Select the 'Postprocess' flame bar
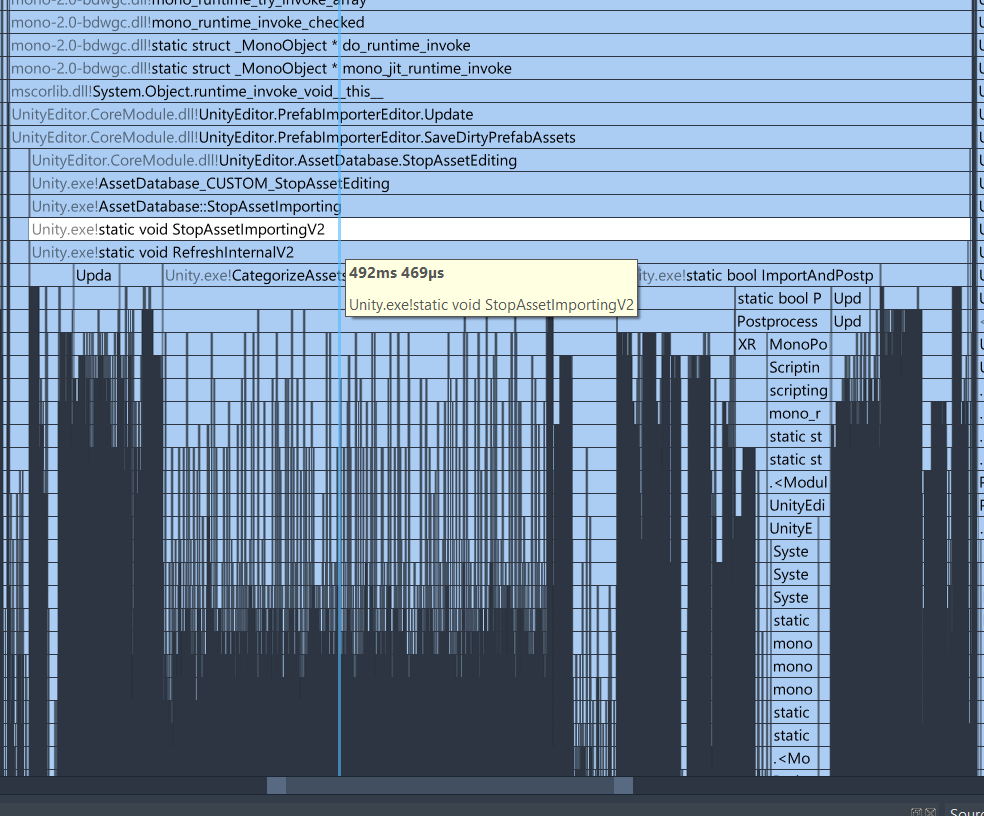 pos(783,321)
